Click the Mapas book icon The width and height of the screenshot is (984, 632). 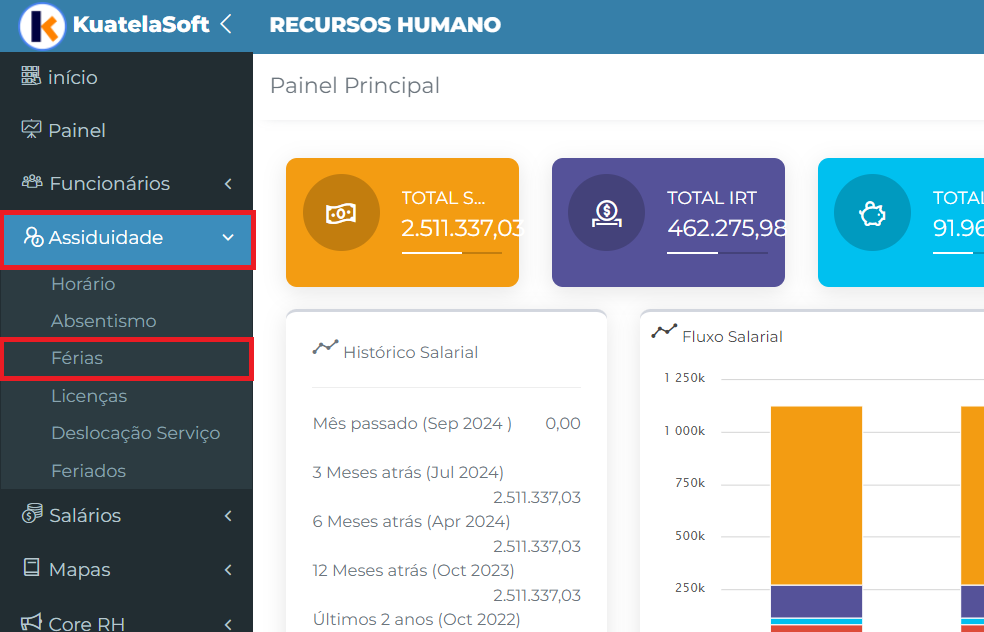point(31,568)
